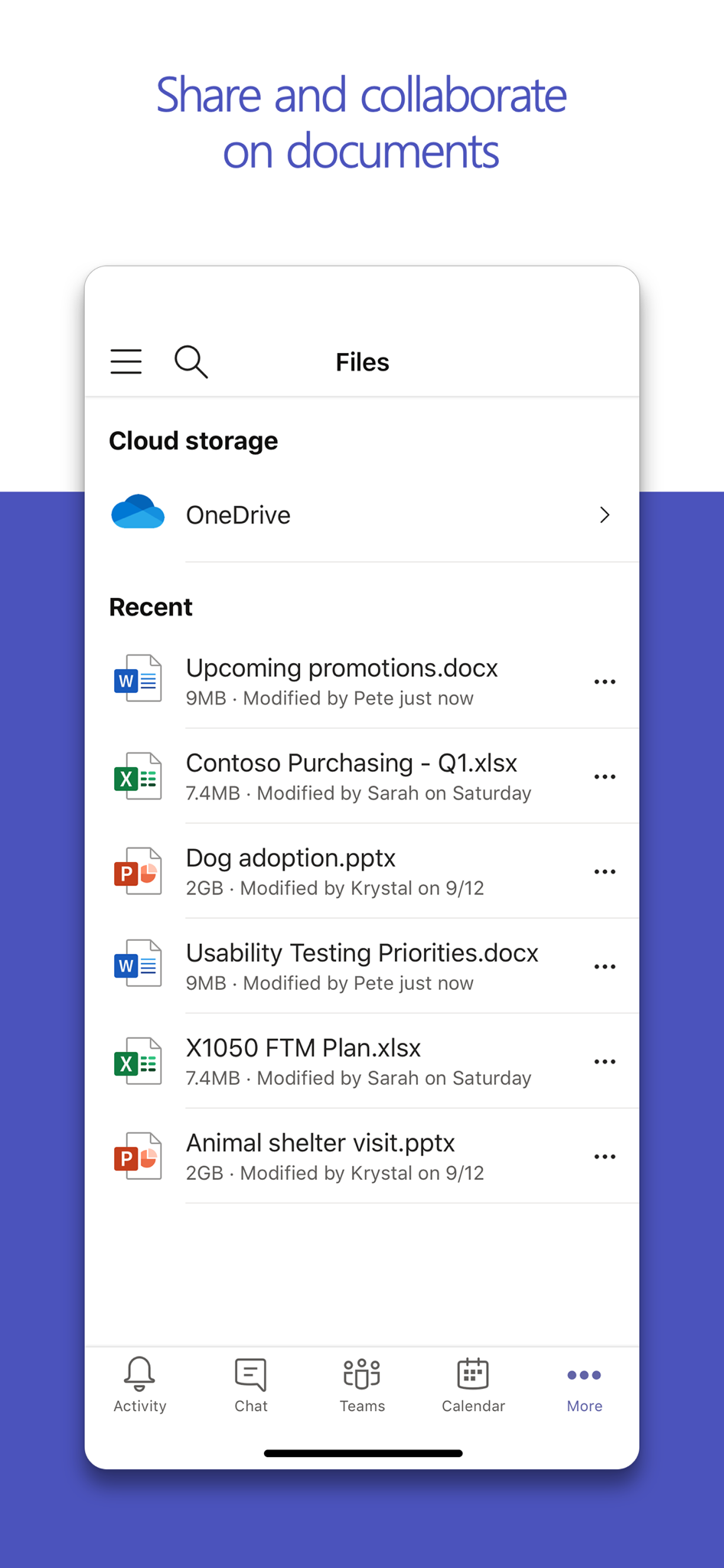This screenshot has width=724, height=1568.
Task: Open the file name Upcoming promotions.docx
Action: (342, 668)
